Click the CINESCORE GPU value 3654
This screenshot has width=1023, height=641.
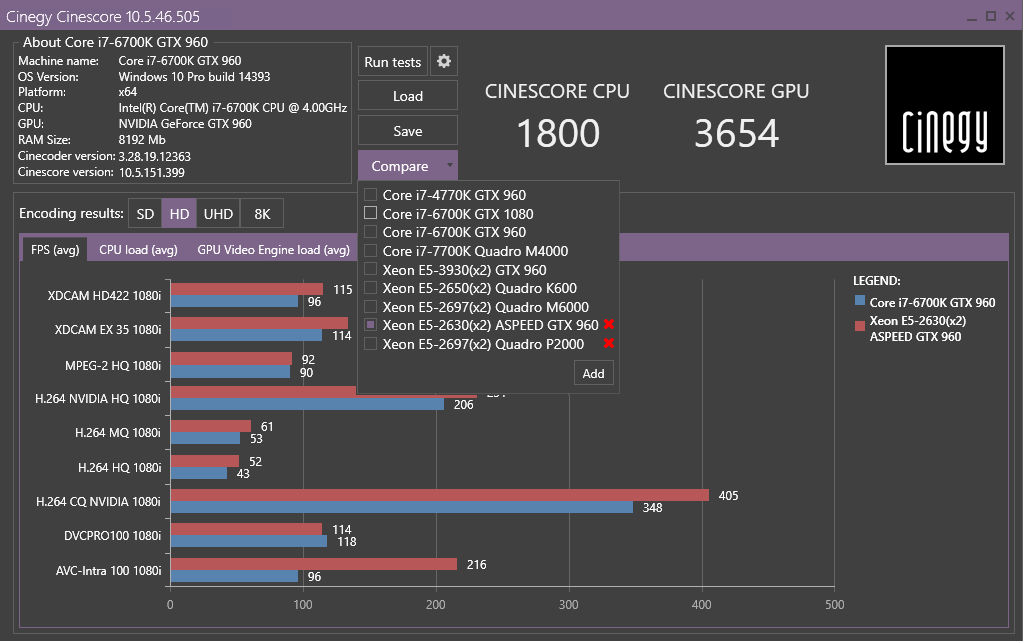coord(737,133)
